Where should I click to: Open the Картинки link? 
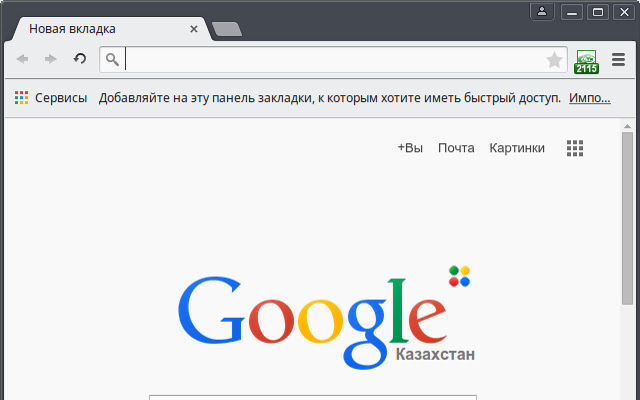tap(517, 148)
